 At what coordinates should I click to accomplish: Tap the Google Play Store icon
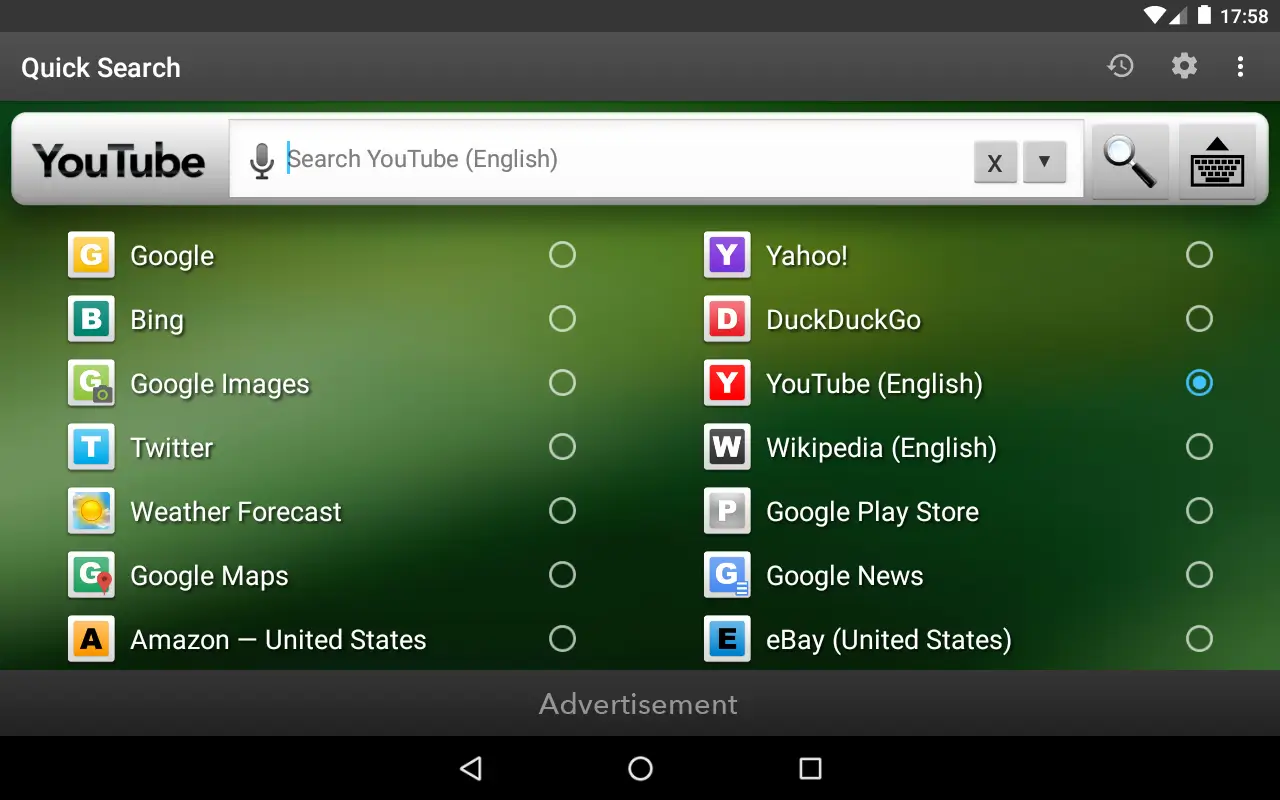[727, 511]
